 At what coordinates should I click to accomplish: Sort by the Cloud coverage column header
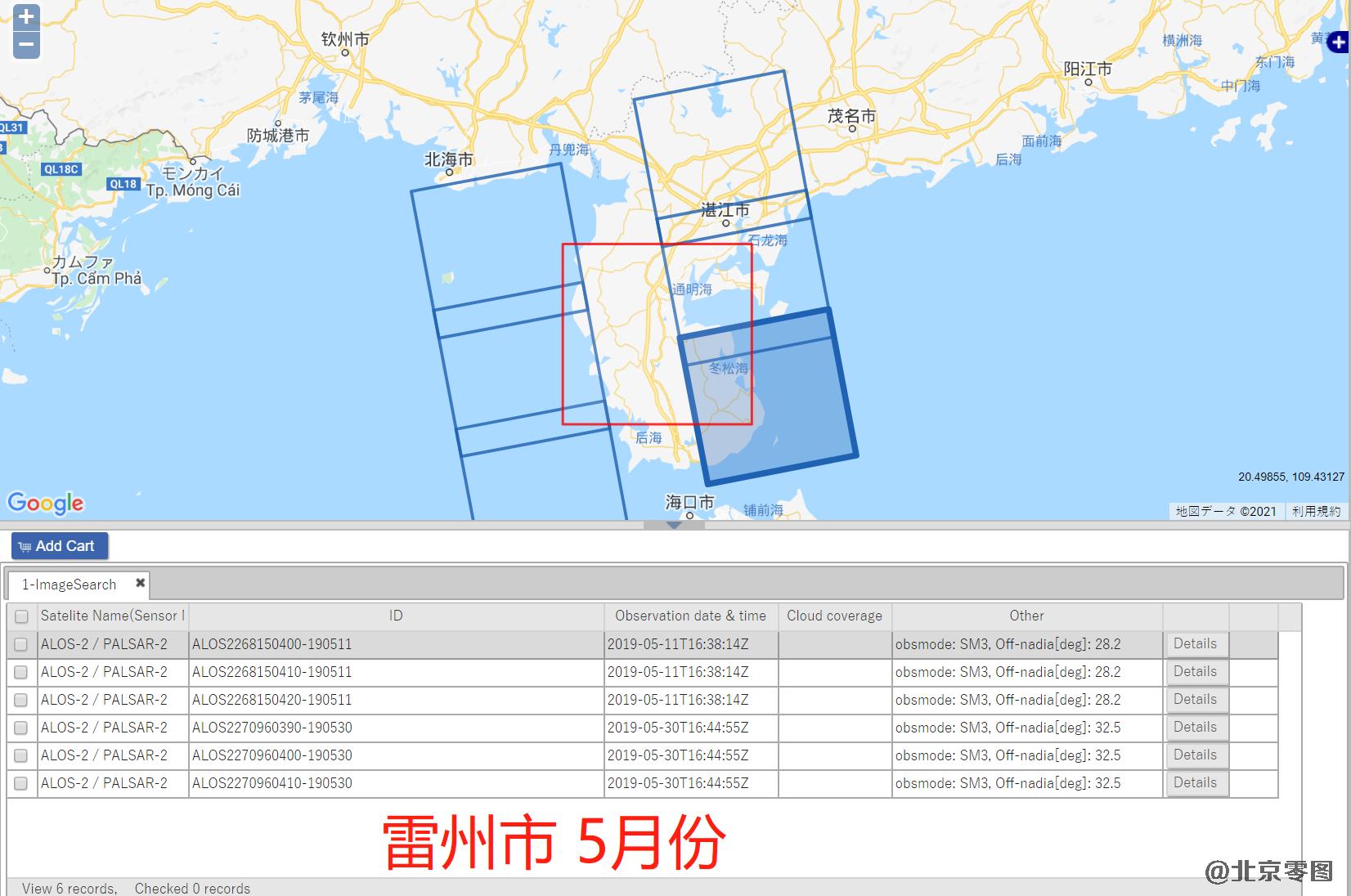point(834,616)
